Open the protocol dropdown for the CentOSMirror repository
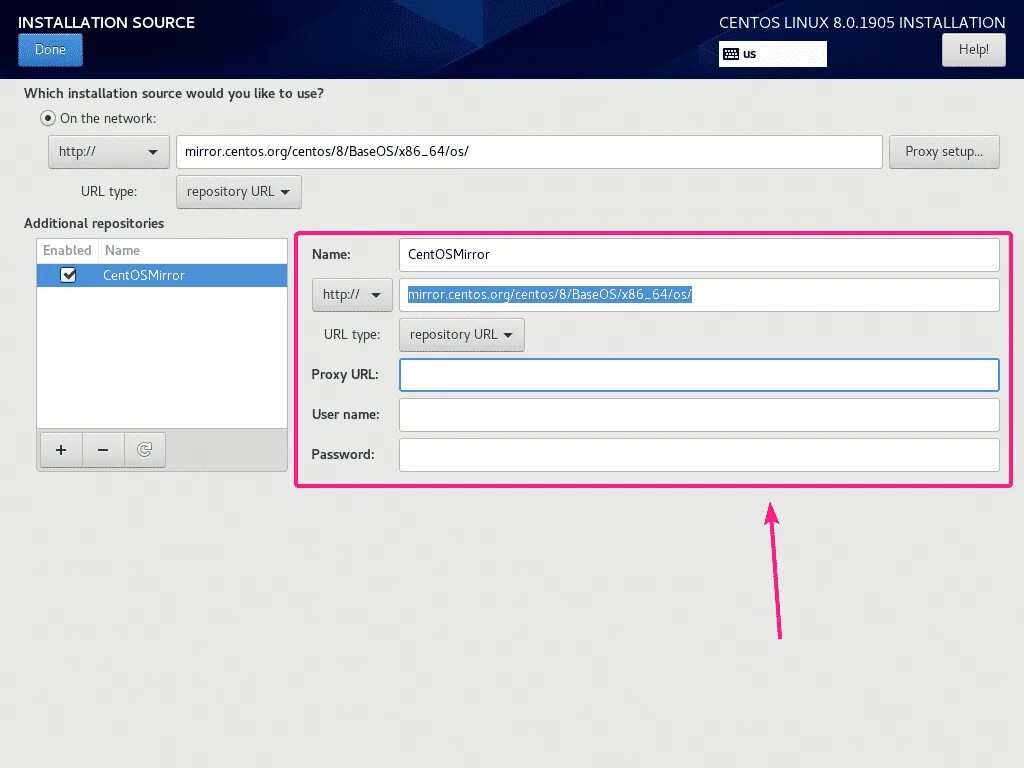1024x768 pixels. 352,294
